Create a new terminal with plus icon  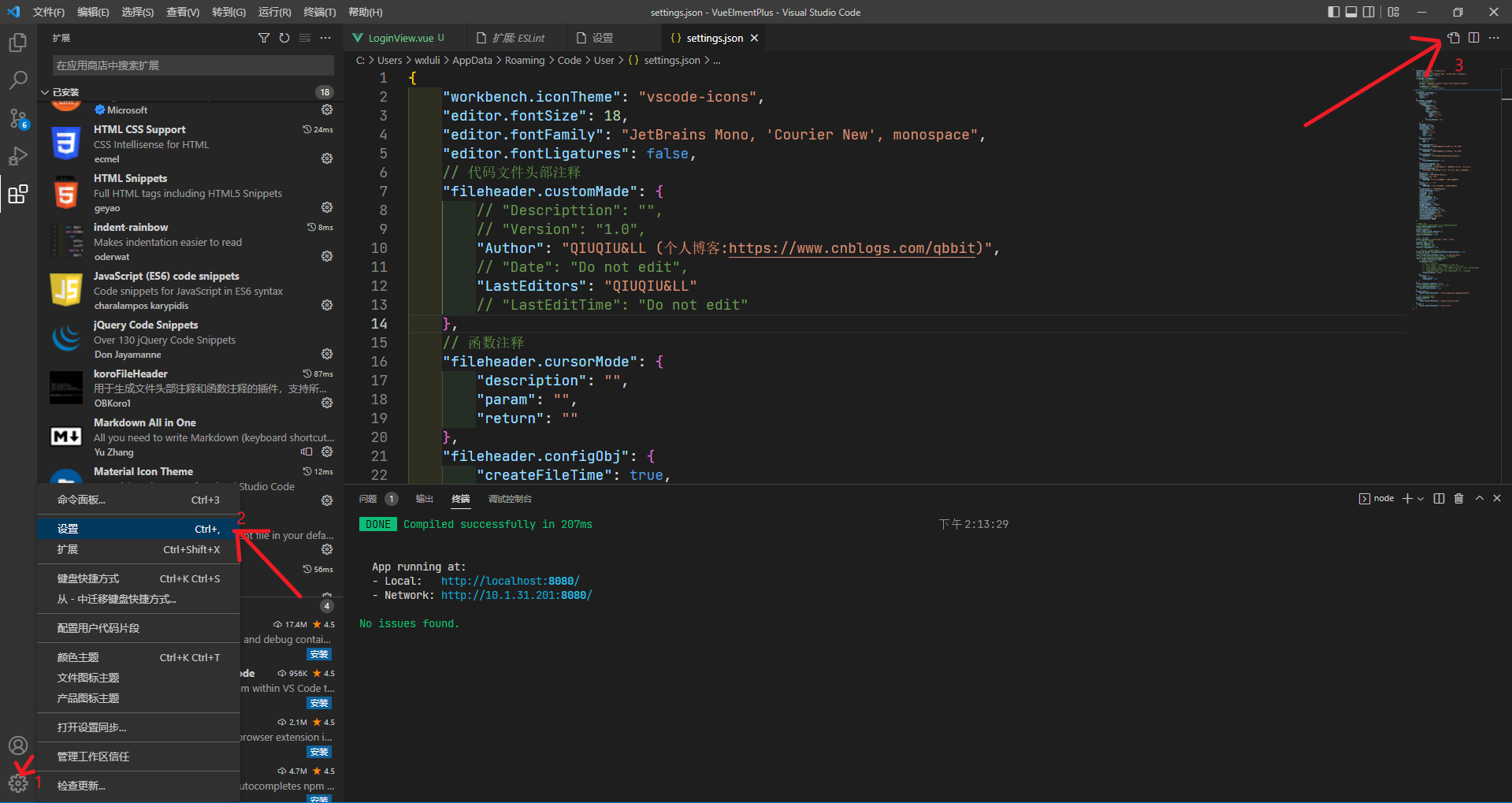pyautogui.click(x=1407, y=499)
